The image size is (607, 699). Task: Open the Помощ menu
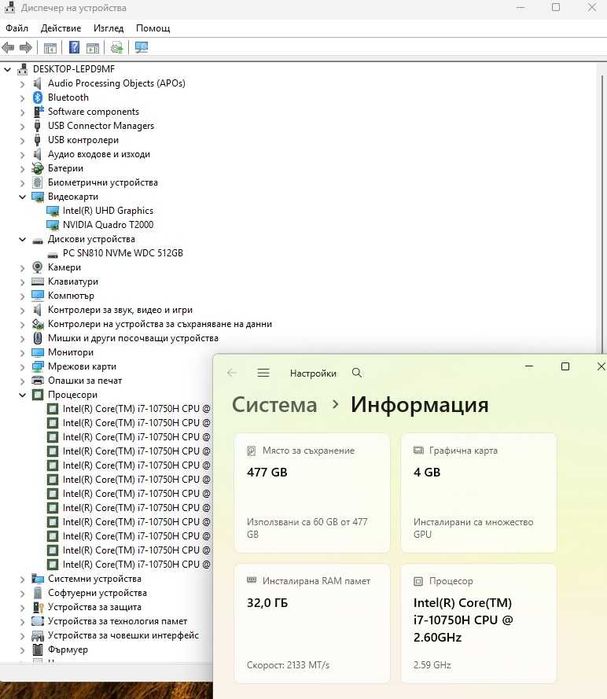(x=153, y=28)
